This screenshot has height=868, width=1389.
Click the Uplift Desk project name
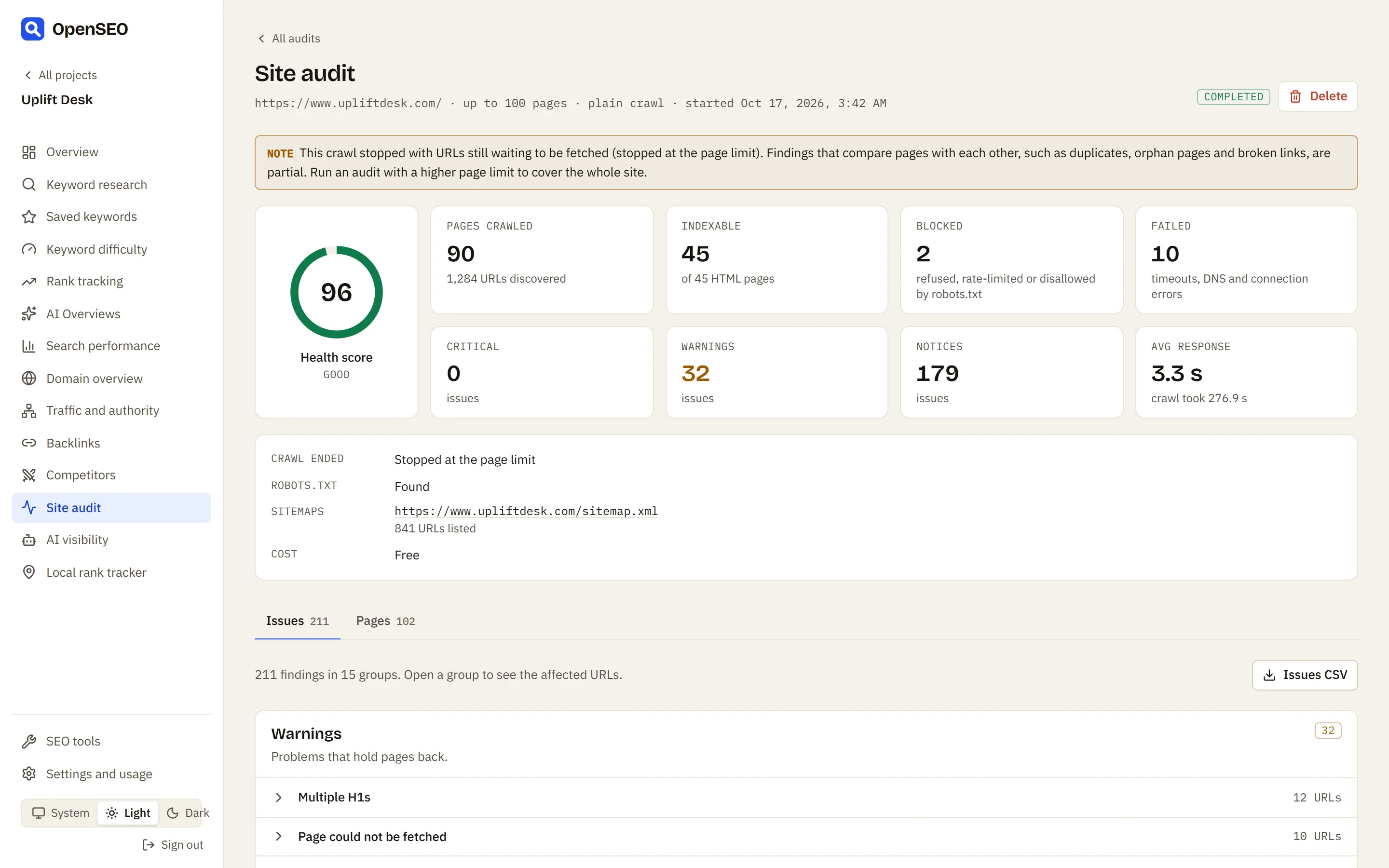pyautogui.click(x=57, y=99)
